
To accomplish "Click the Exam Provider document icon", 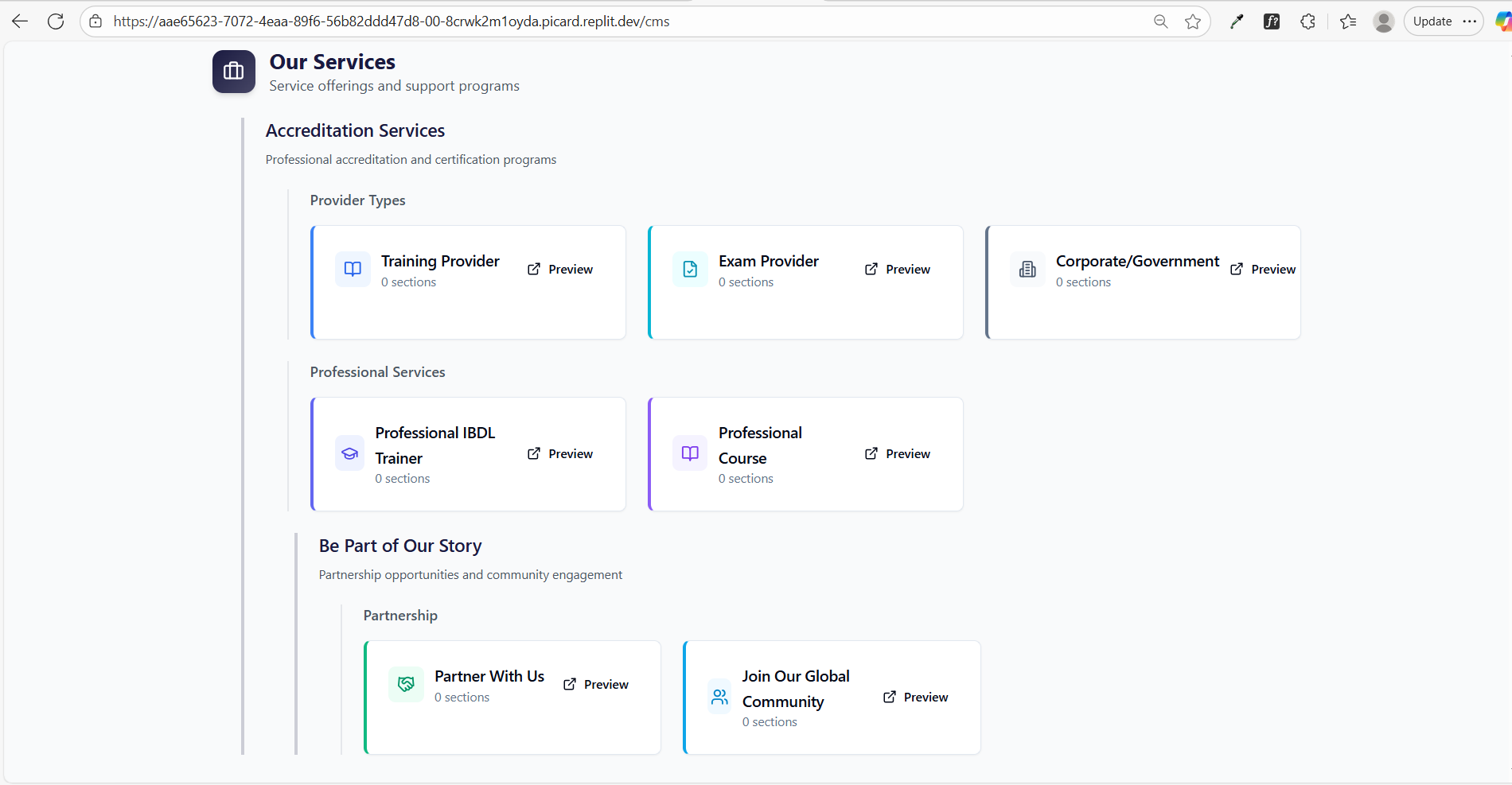I will click(x=690, y=270).
